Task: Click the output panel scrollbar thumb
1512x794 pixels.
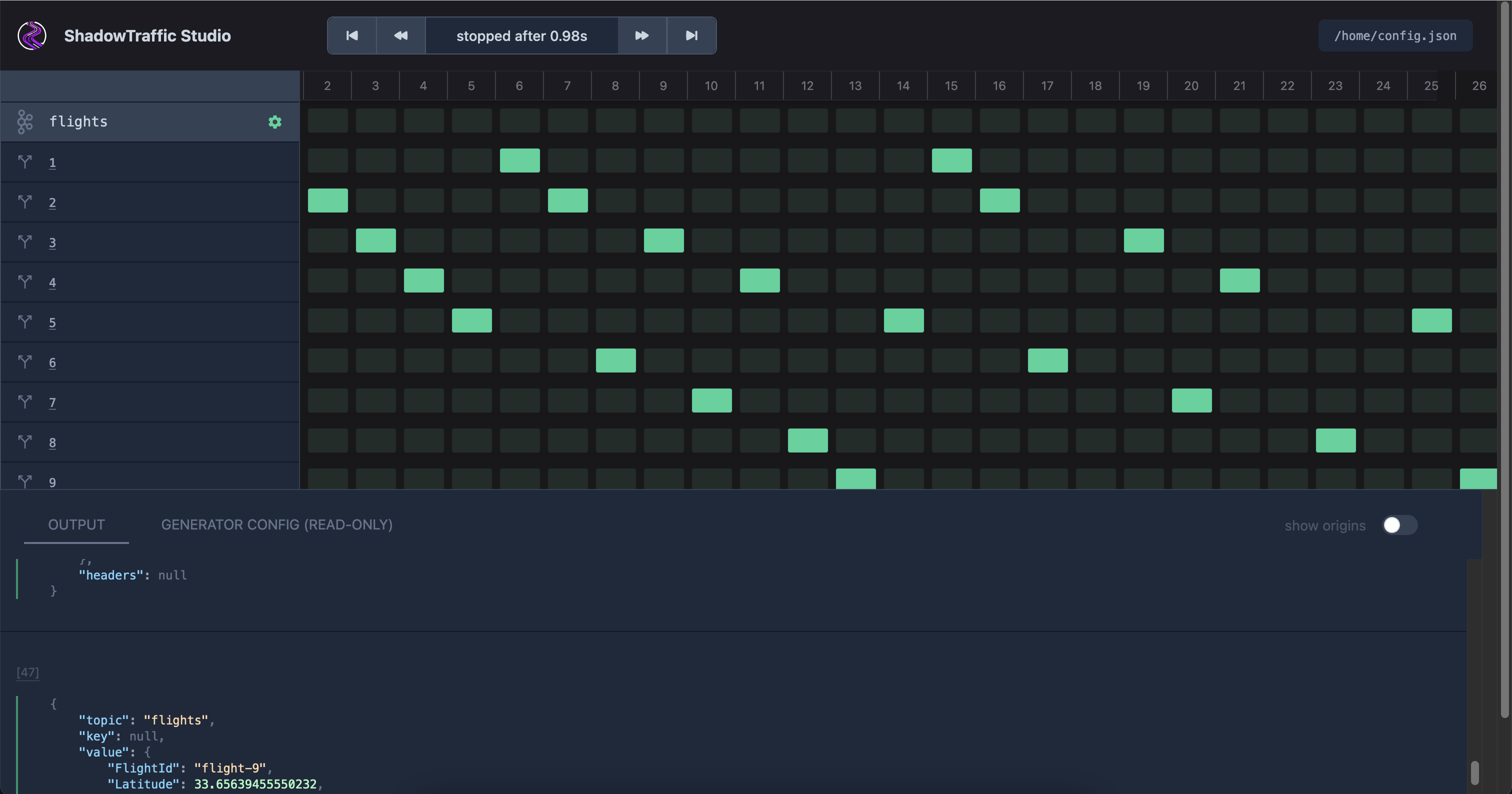Action: [x=1474, y=772]
